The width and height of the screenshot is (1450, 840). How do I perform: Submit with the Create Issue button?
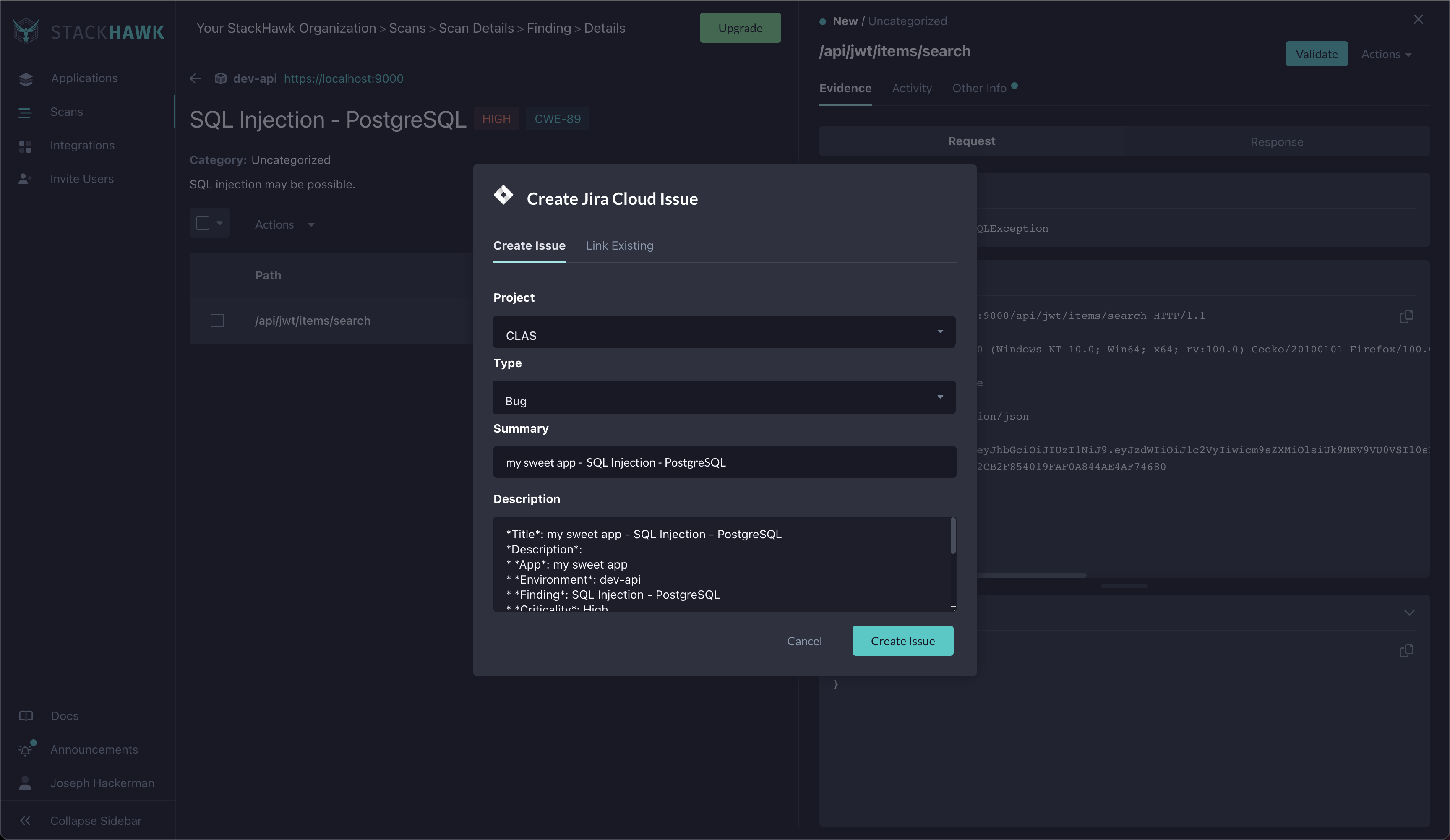click(x=902, y=640)
